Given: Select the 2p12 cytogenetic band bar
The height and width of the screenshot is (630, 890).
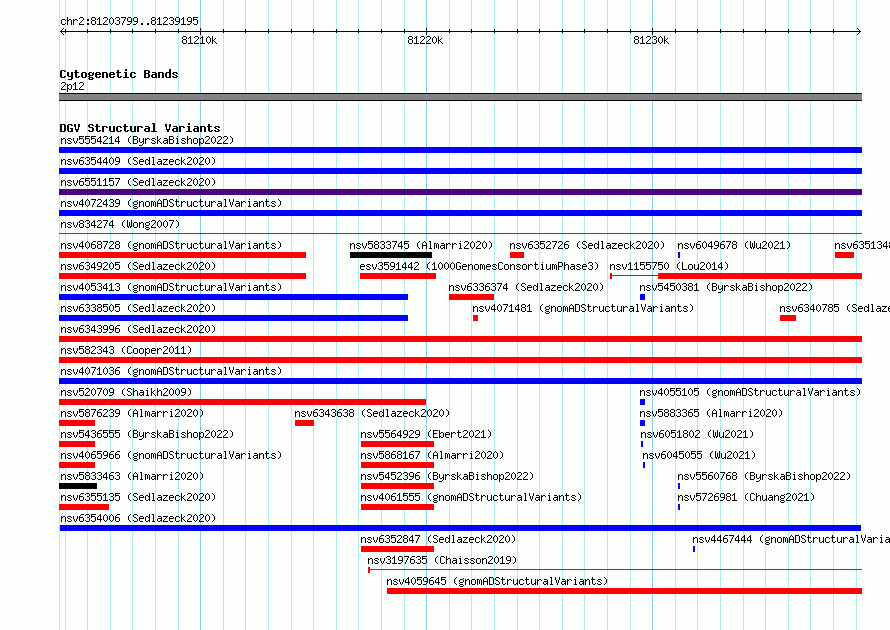Looking at the screenshot, I should click(x=460, y=97).
